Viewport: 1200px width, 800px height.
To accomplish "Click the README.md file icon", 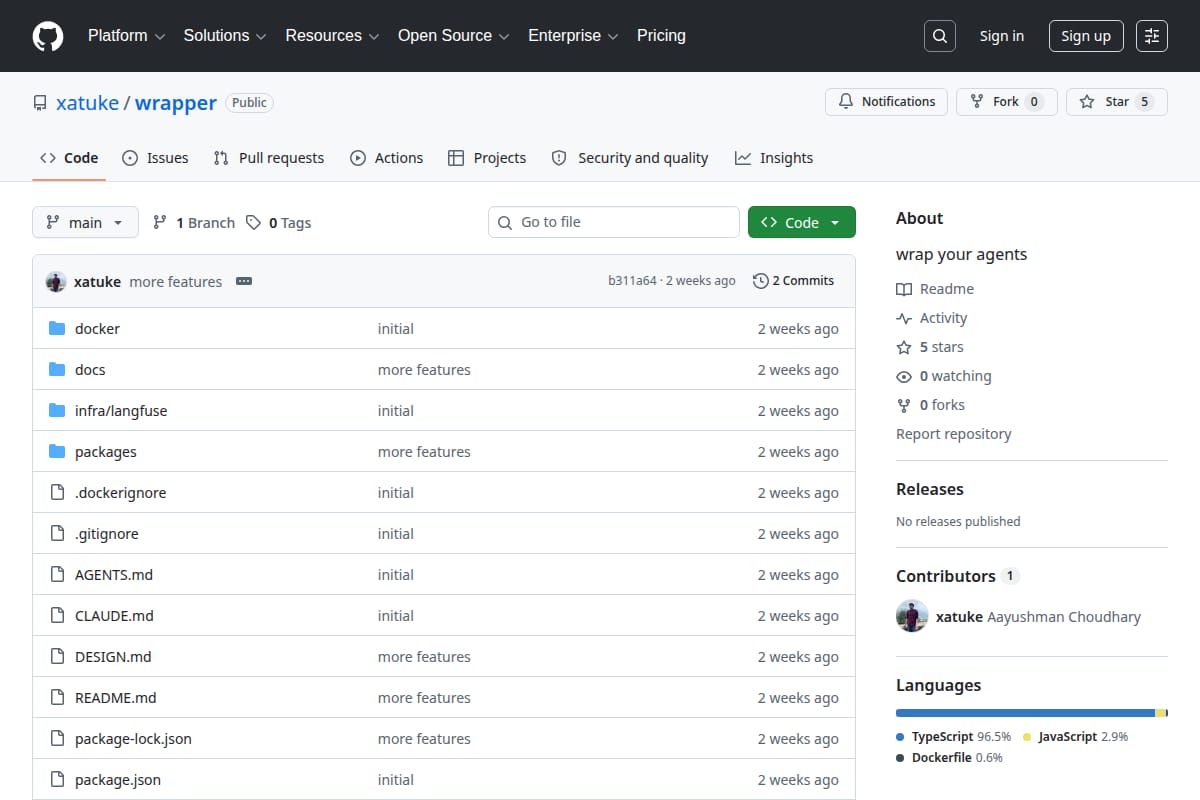I will tap(57, 698).
